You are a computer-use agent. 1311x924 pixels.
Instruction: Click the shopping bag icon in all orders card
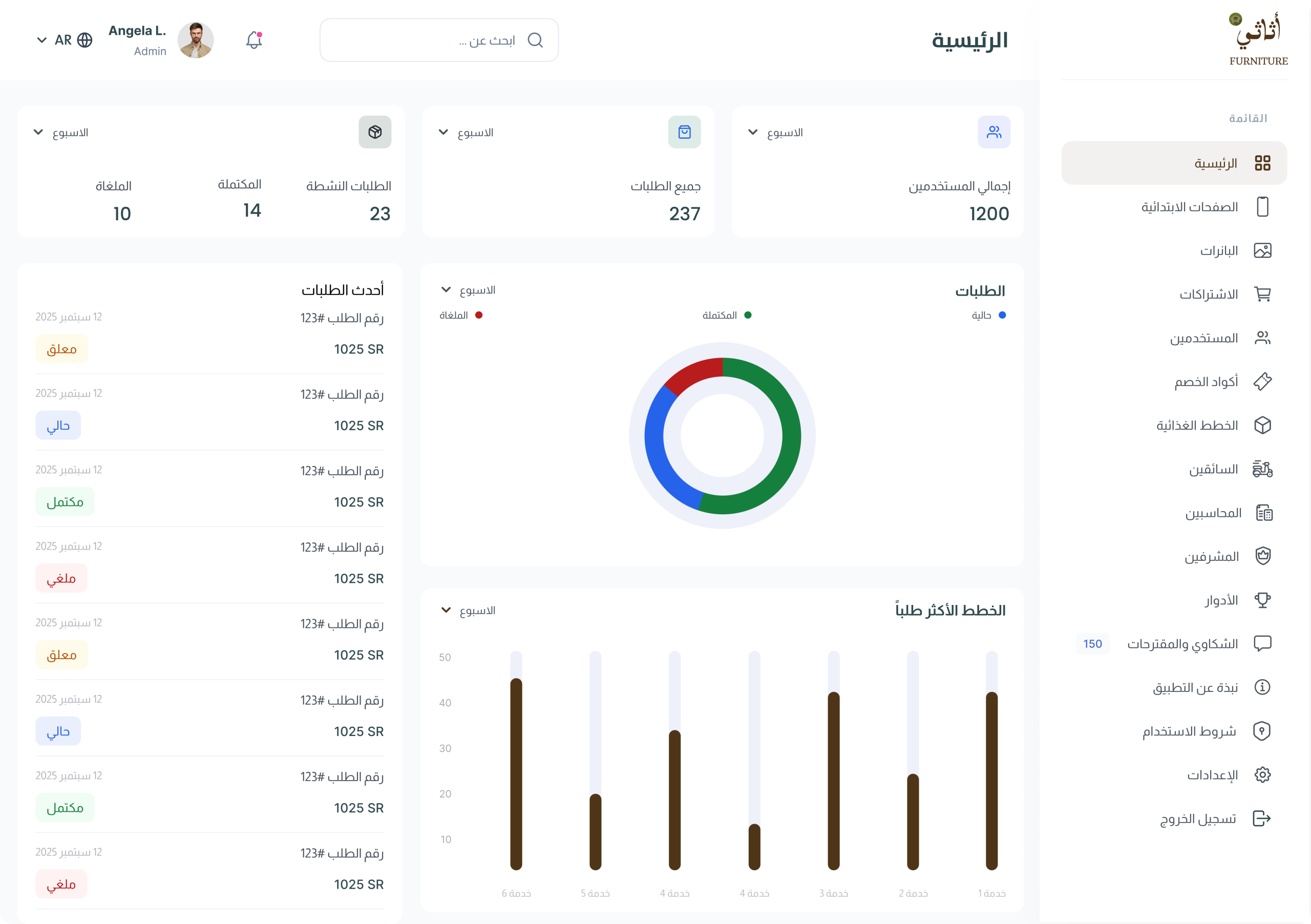tap(684, 132)
